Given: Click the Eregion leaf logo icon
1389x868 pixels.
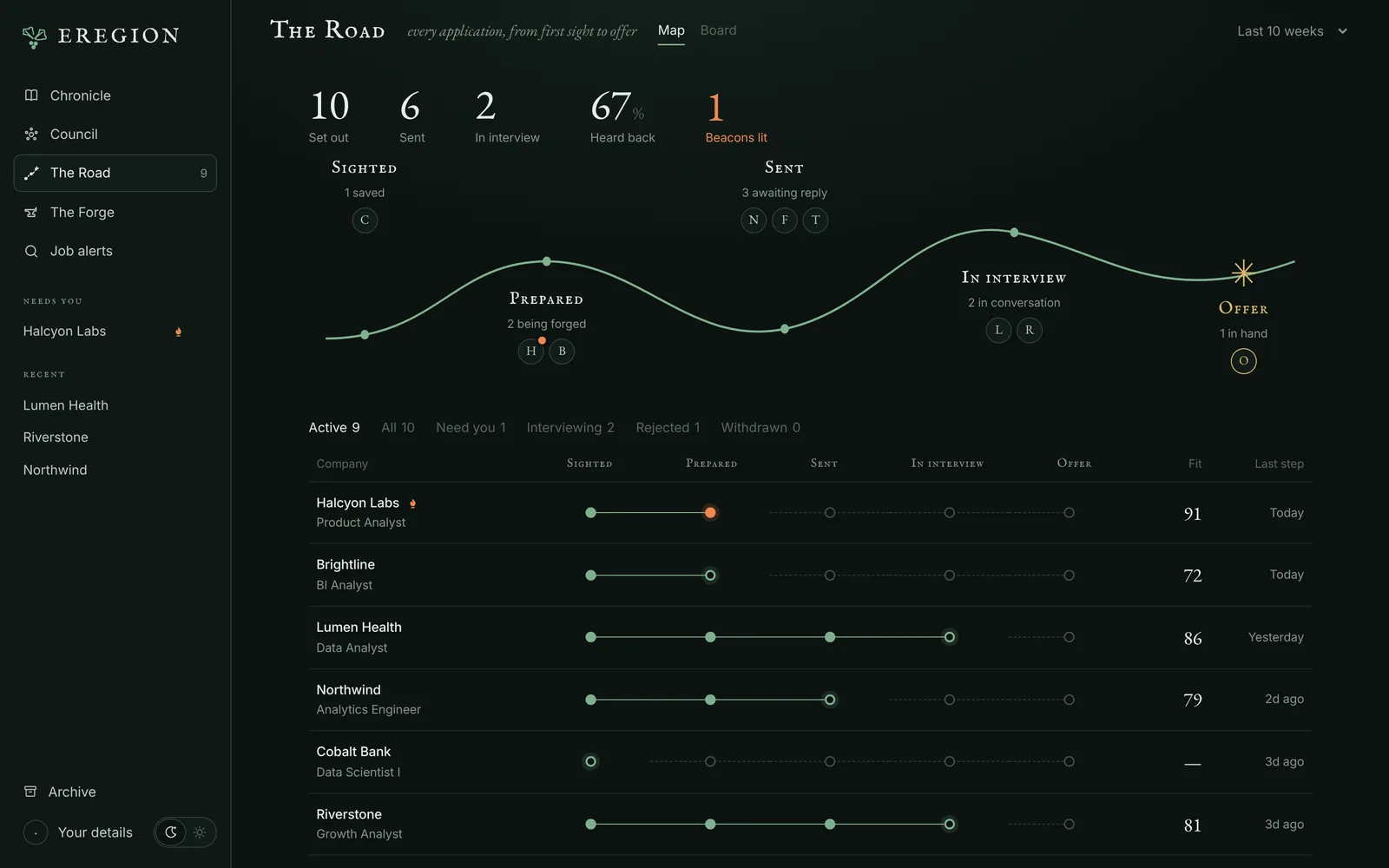Looking at the screenshot, I should [35, 36].
